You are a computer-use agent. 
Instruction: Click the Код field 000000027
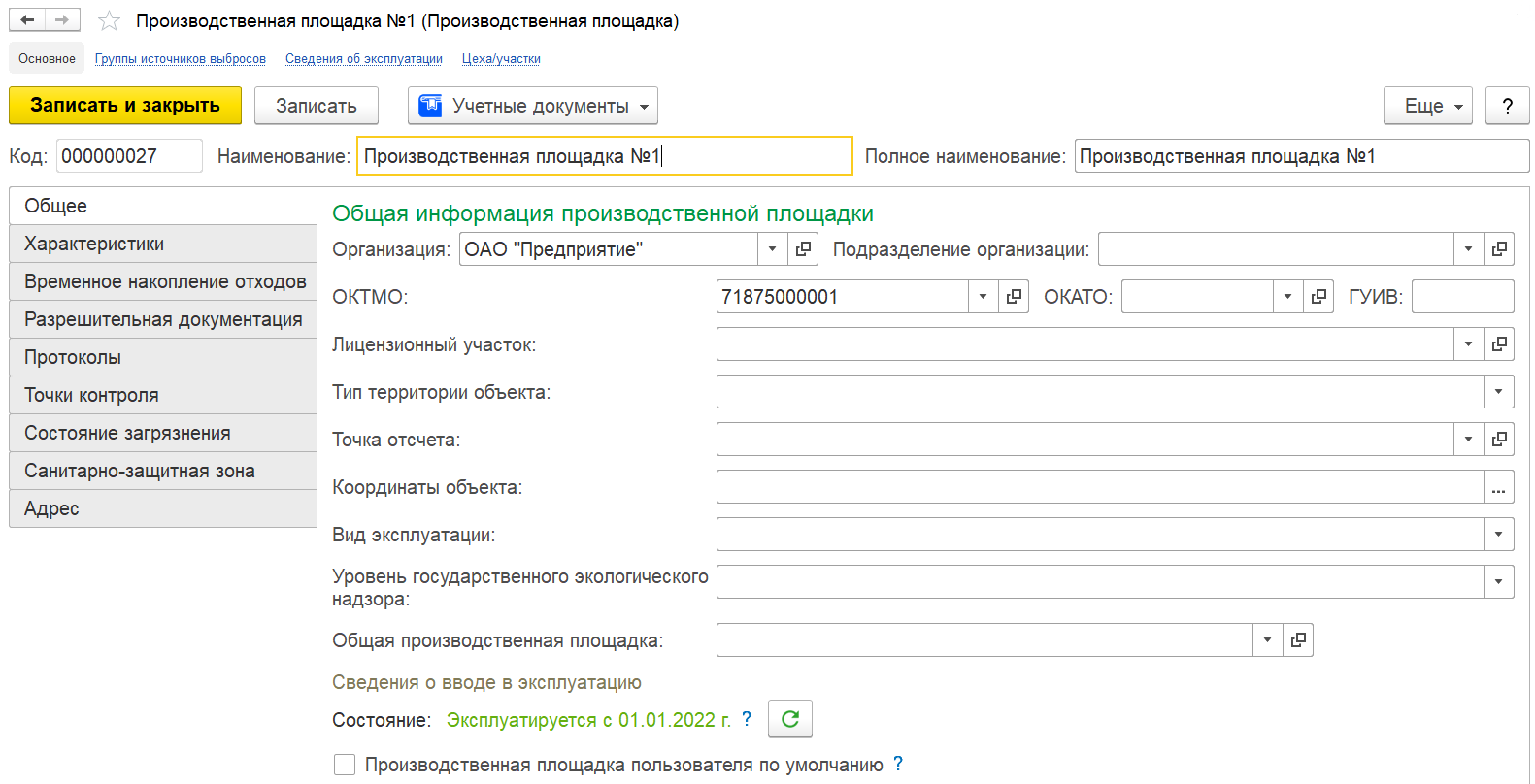129,156
